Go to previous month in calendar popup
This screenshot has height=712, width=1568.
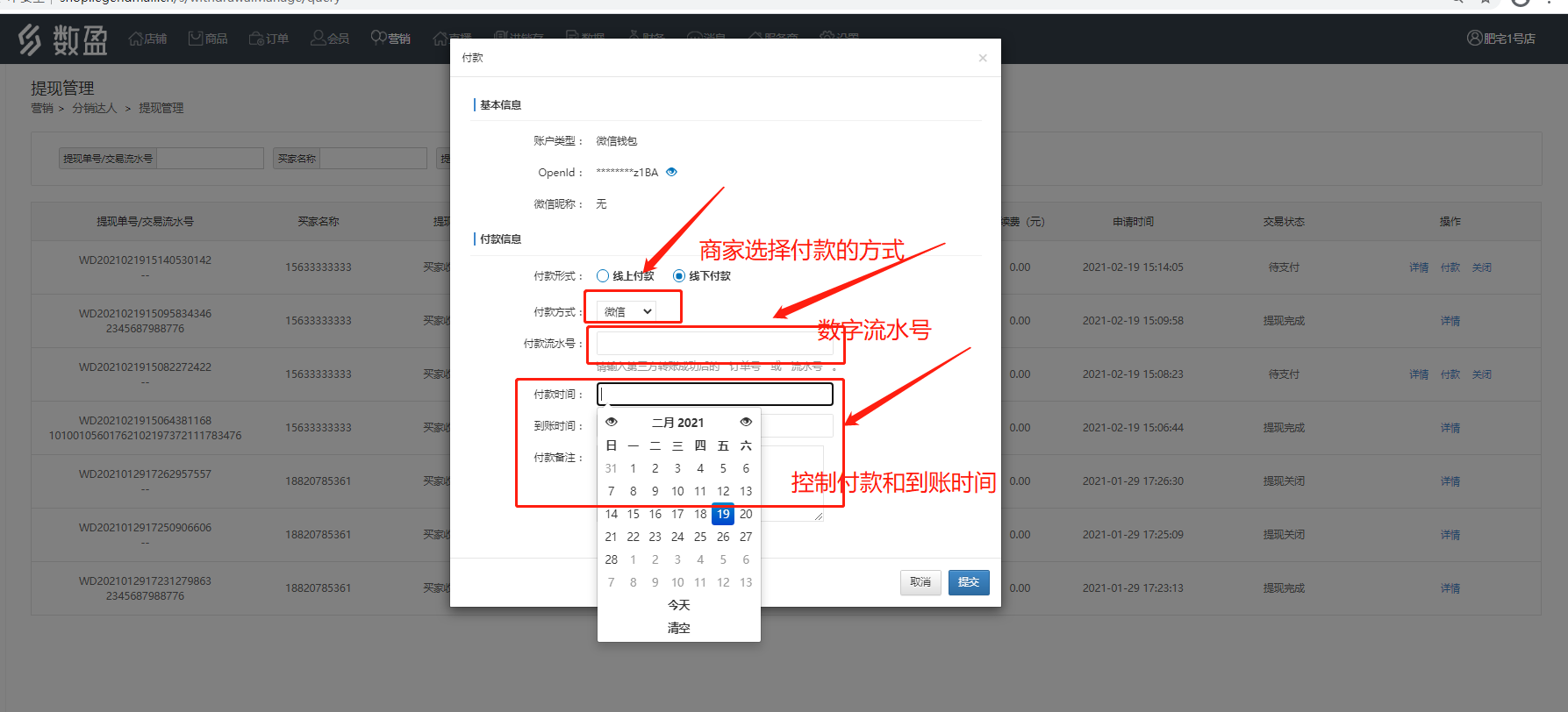click(612, 422)
